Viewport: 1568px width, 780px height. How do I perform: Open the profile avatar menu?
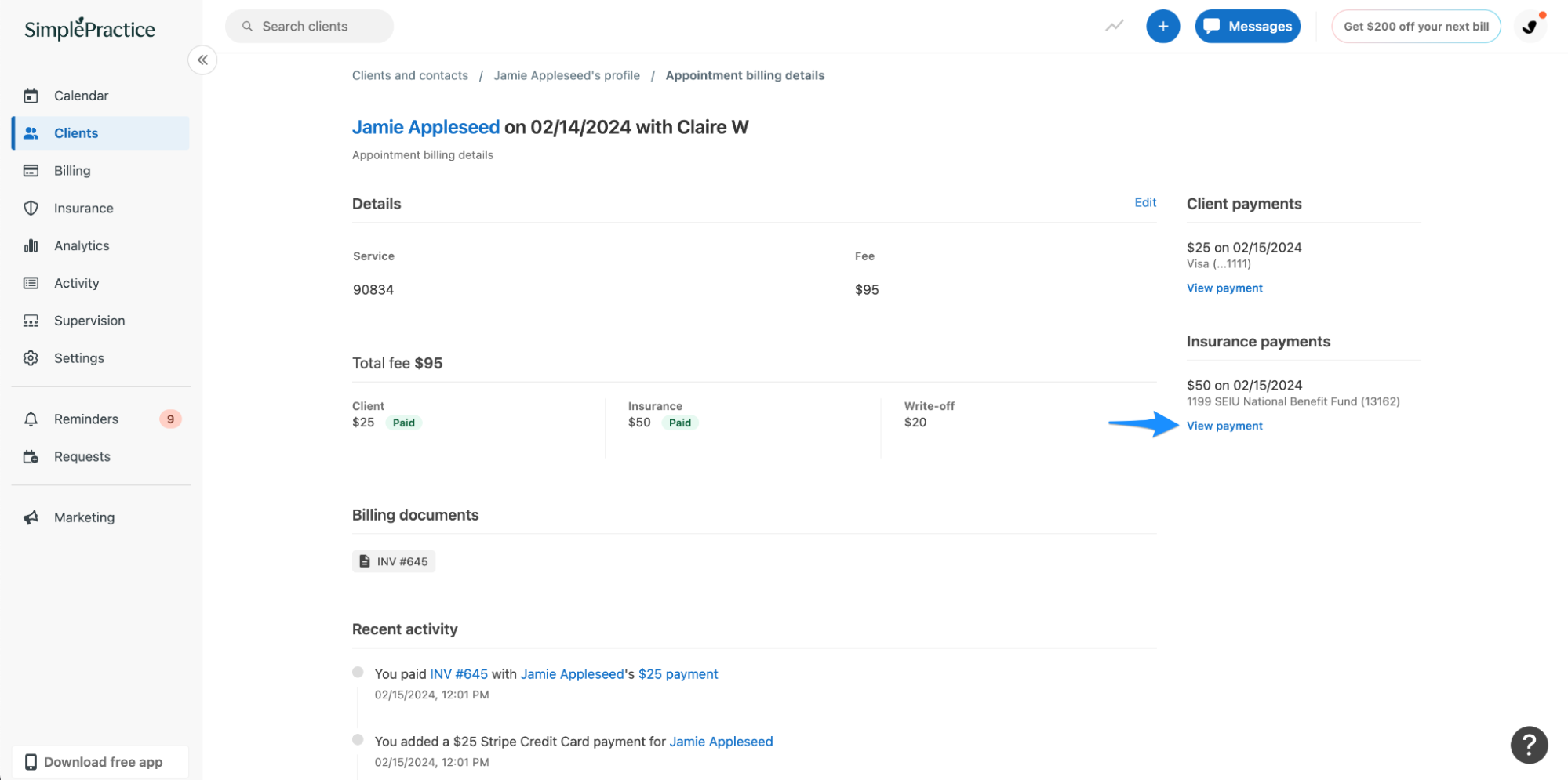click(1530, 26)
